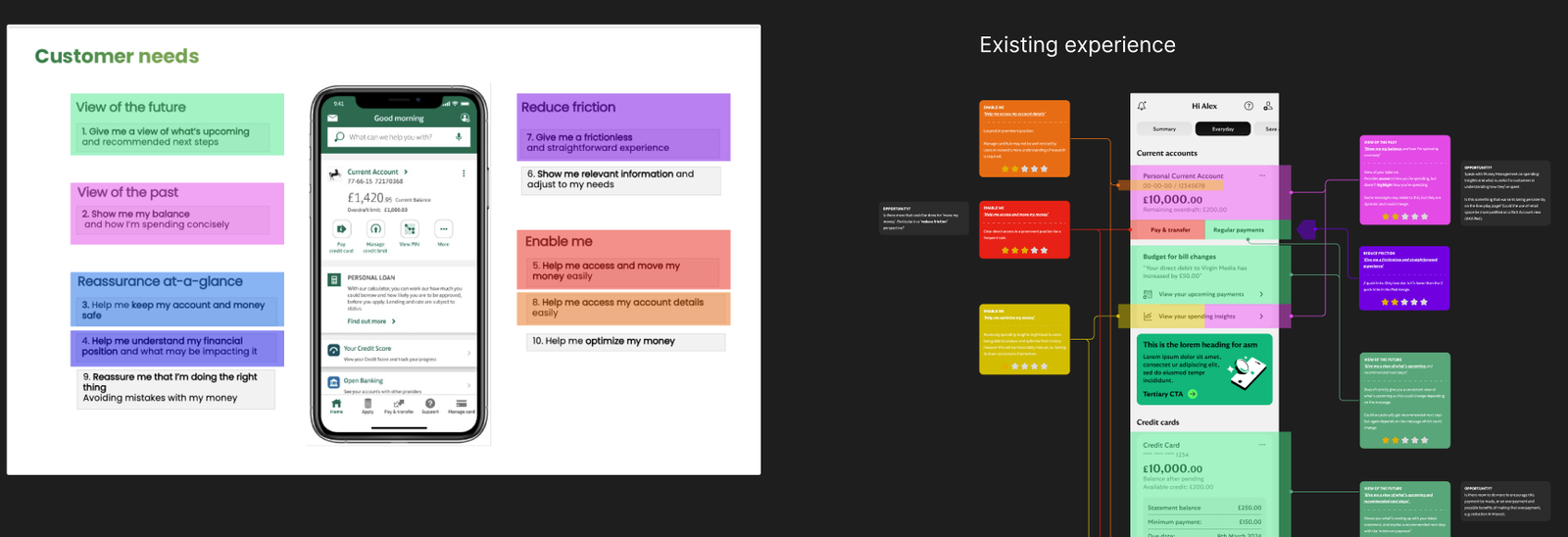Open Personal Current Account ellipsis menu
Viewport: 1568px width, 537px height.
[x=1262, y=175]
